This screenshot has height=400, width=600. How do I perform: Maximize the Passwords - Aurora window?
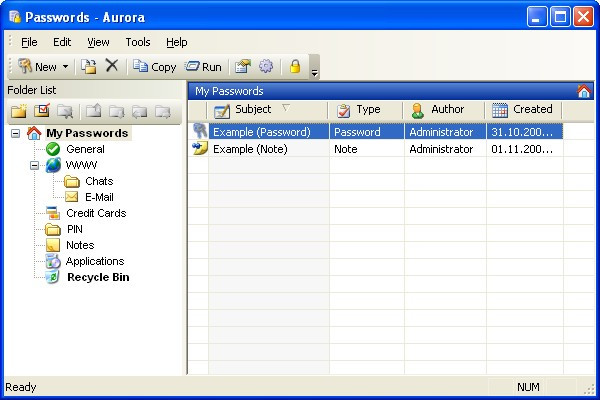560,16
